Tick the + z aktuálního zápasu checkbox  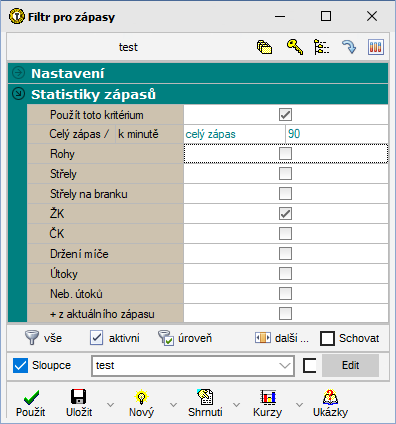point(285,313)
